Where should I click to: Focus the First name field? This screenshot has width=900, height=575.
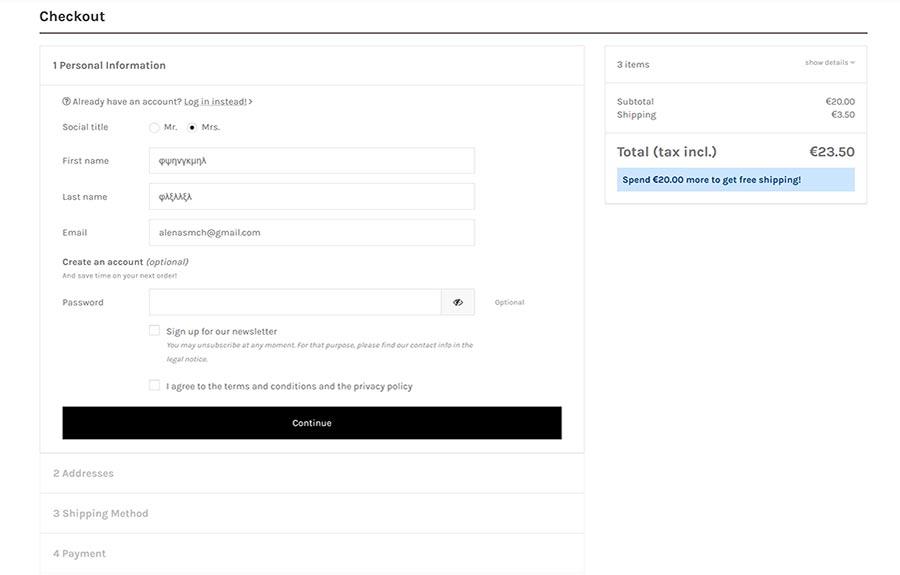(312, 161)
